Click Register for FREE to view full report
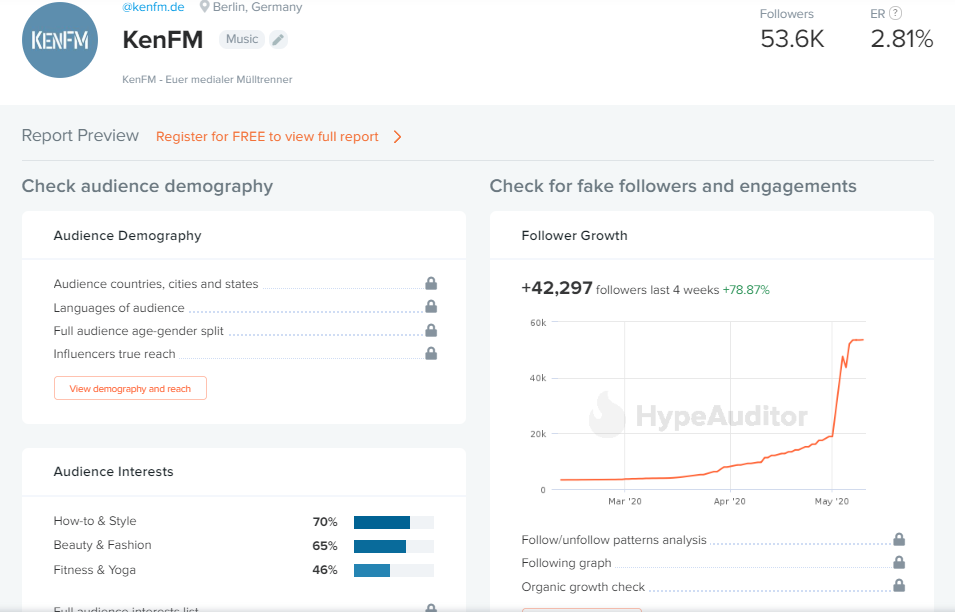Image resolution: width=955 pixels, height=612 pixels. tap(267, 136)
